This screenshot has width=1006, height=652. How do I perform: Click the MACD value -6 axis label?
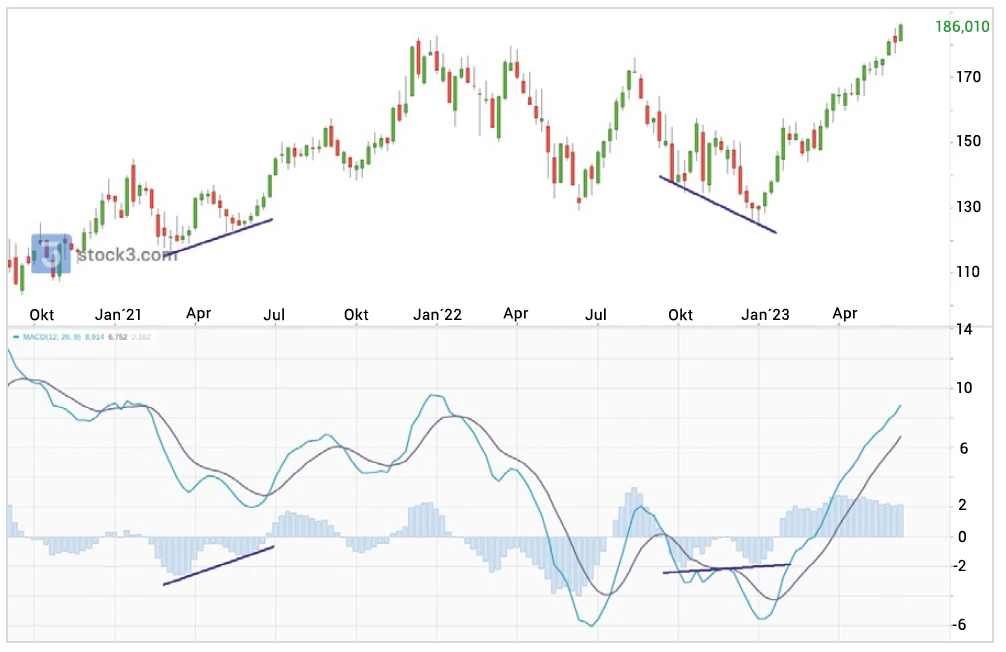click(x=960, y=625)
